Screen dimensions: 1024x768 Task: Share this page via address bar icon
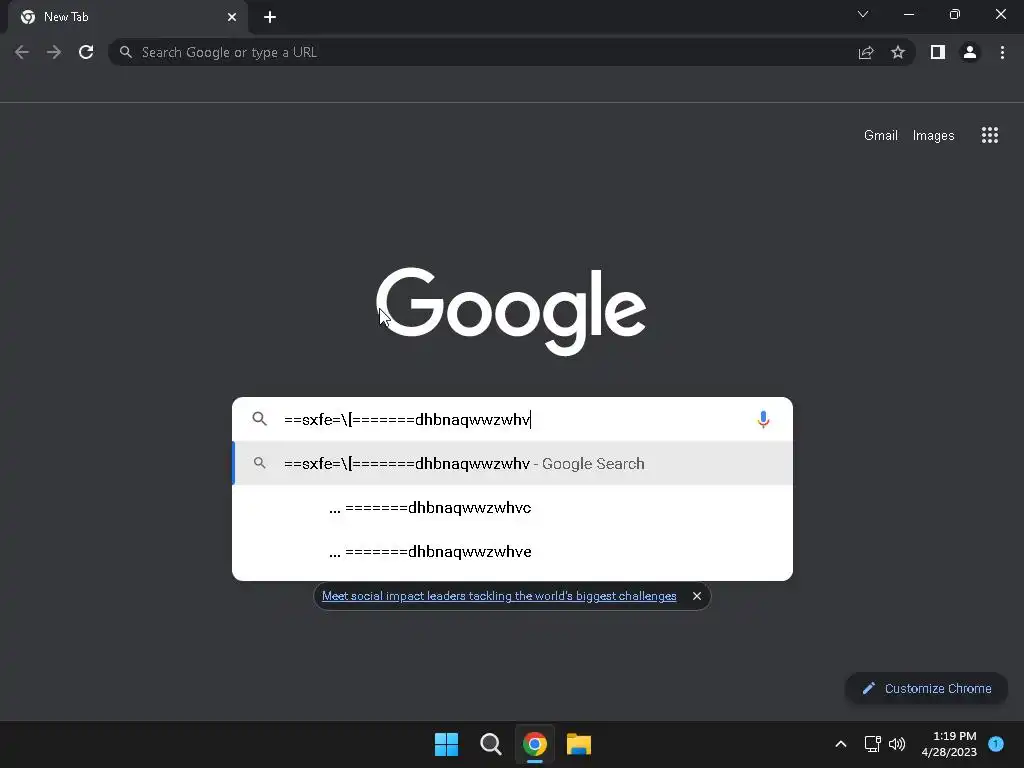click(x=866, y=53)
